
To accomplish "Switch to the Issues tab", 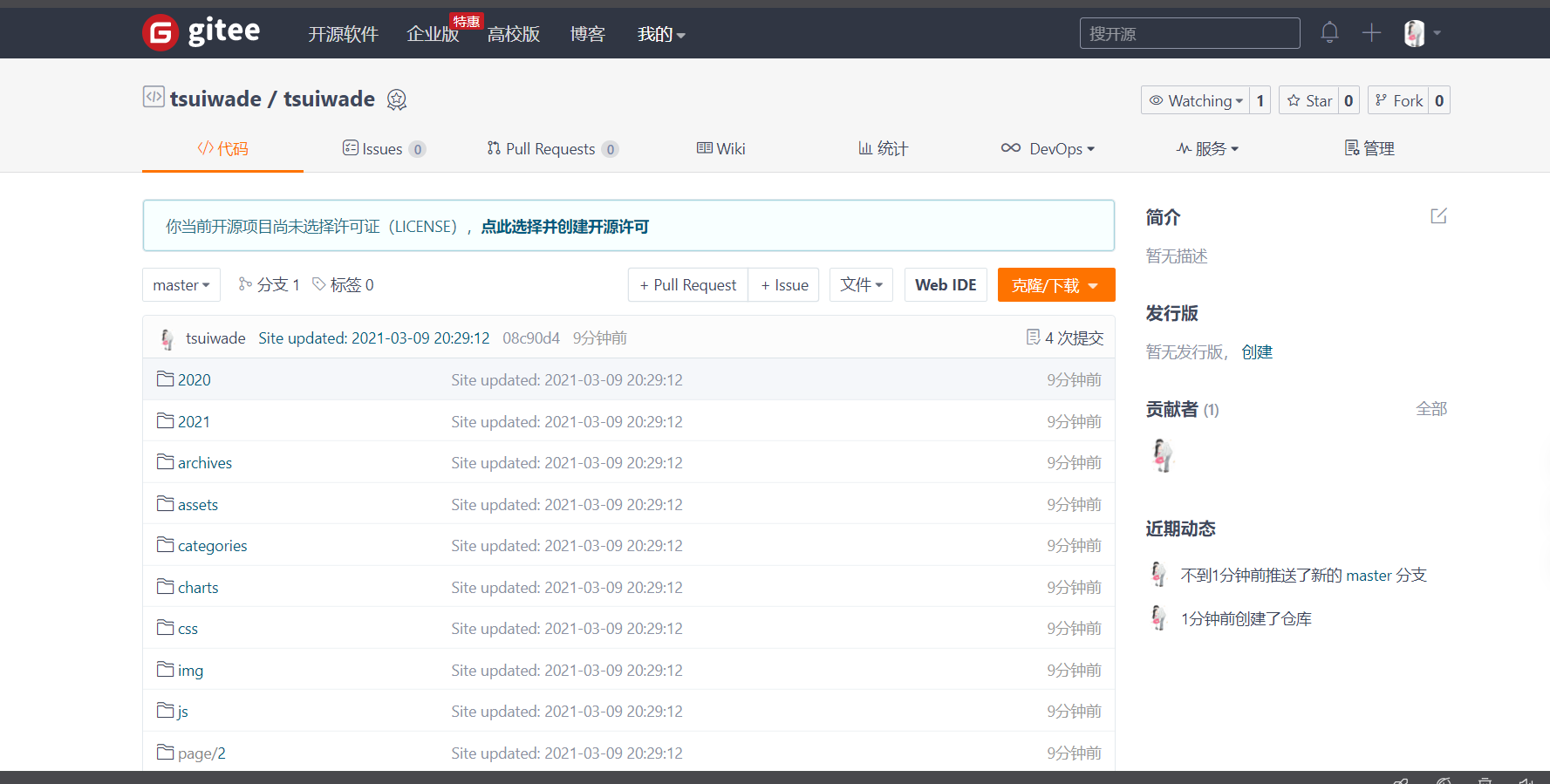I will pos(384,149).
